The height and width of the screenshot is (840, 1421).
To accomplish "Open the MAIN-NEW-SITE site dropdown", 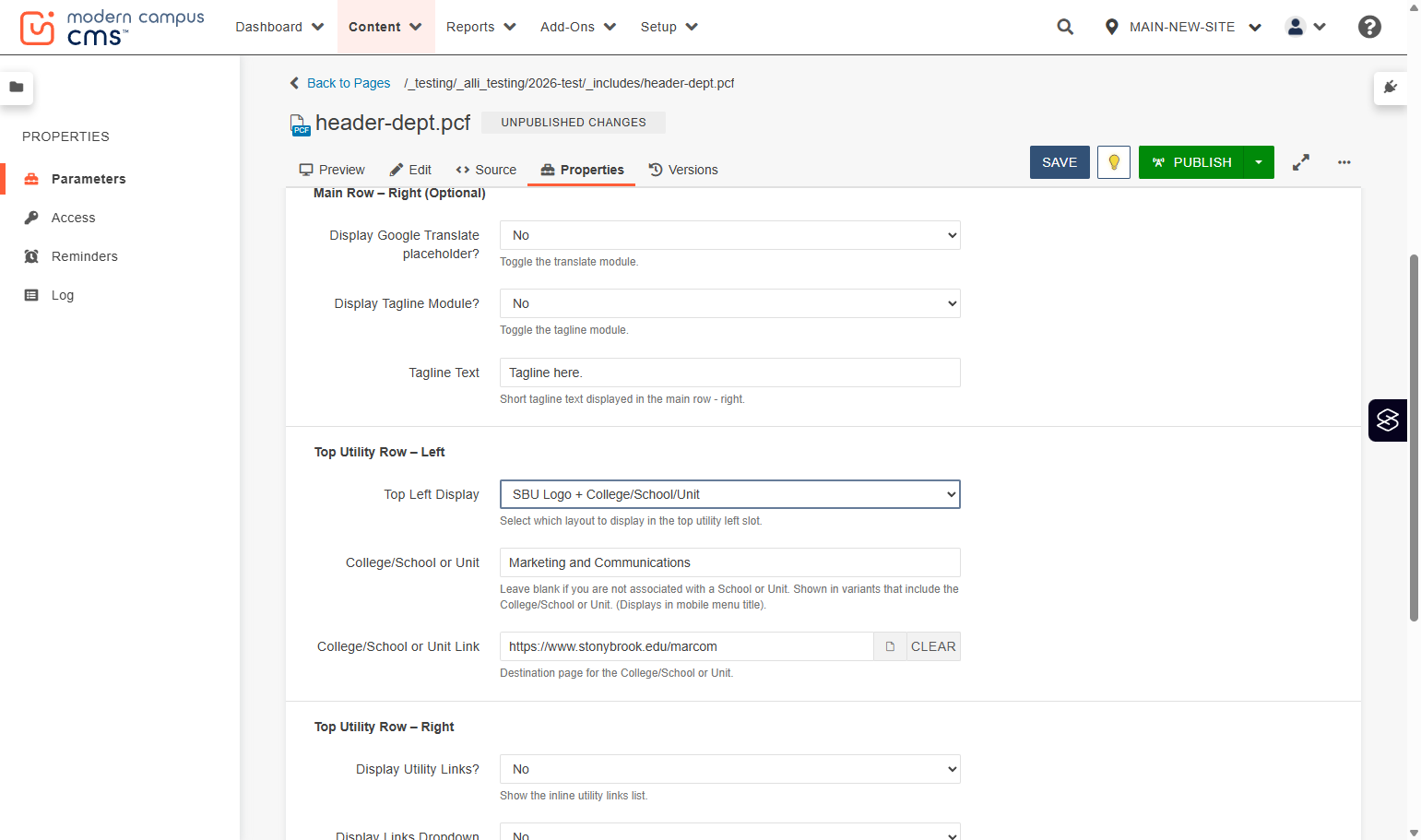I will [x=1183, y=27].
